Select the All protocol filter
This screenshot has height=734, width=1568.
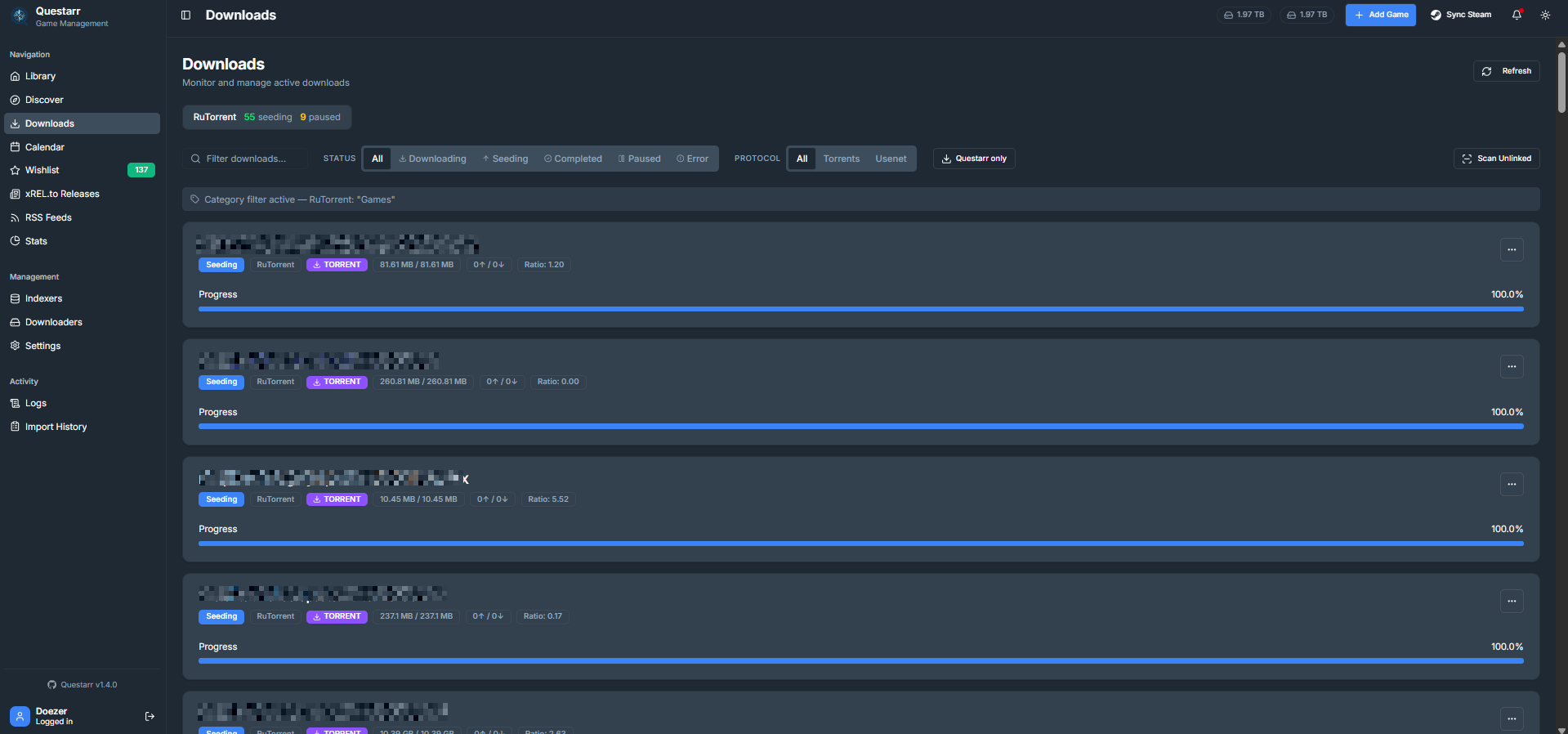tap(802, 159)
